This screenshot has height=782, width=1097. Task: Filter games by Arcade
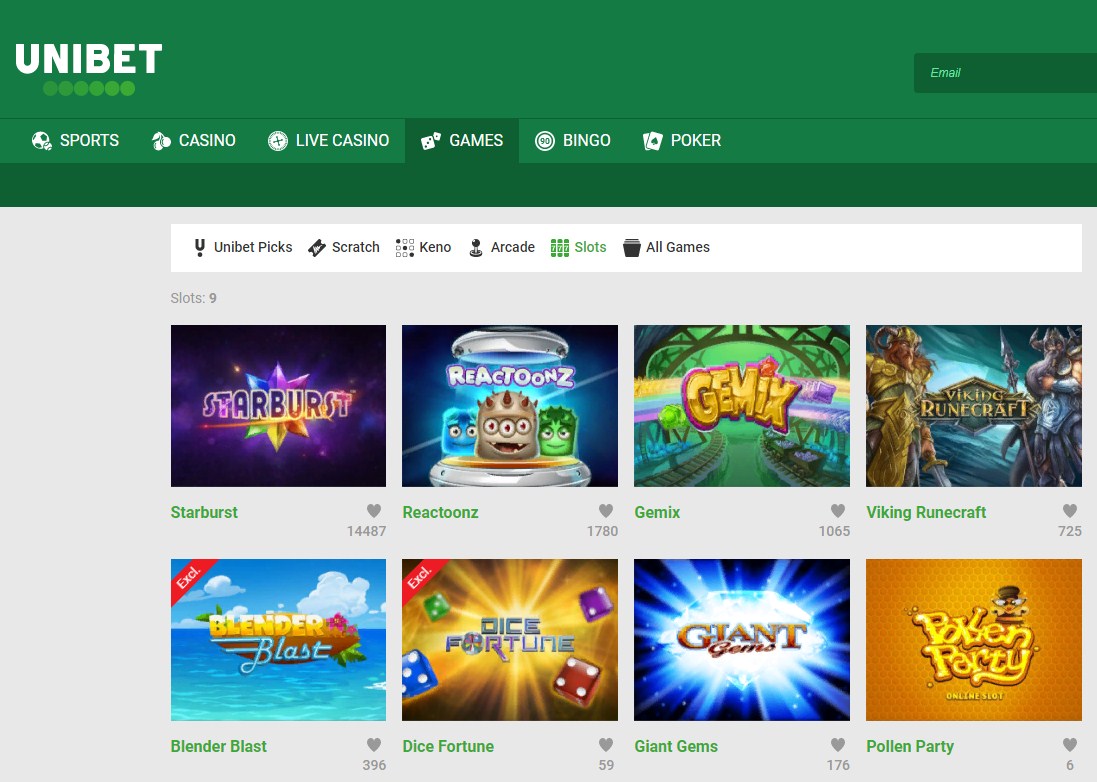(x=513, y=247)
